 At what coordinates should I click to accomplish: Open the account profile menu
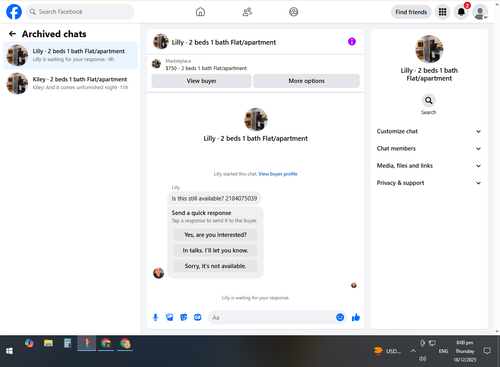[x=480, y=12]
